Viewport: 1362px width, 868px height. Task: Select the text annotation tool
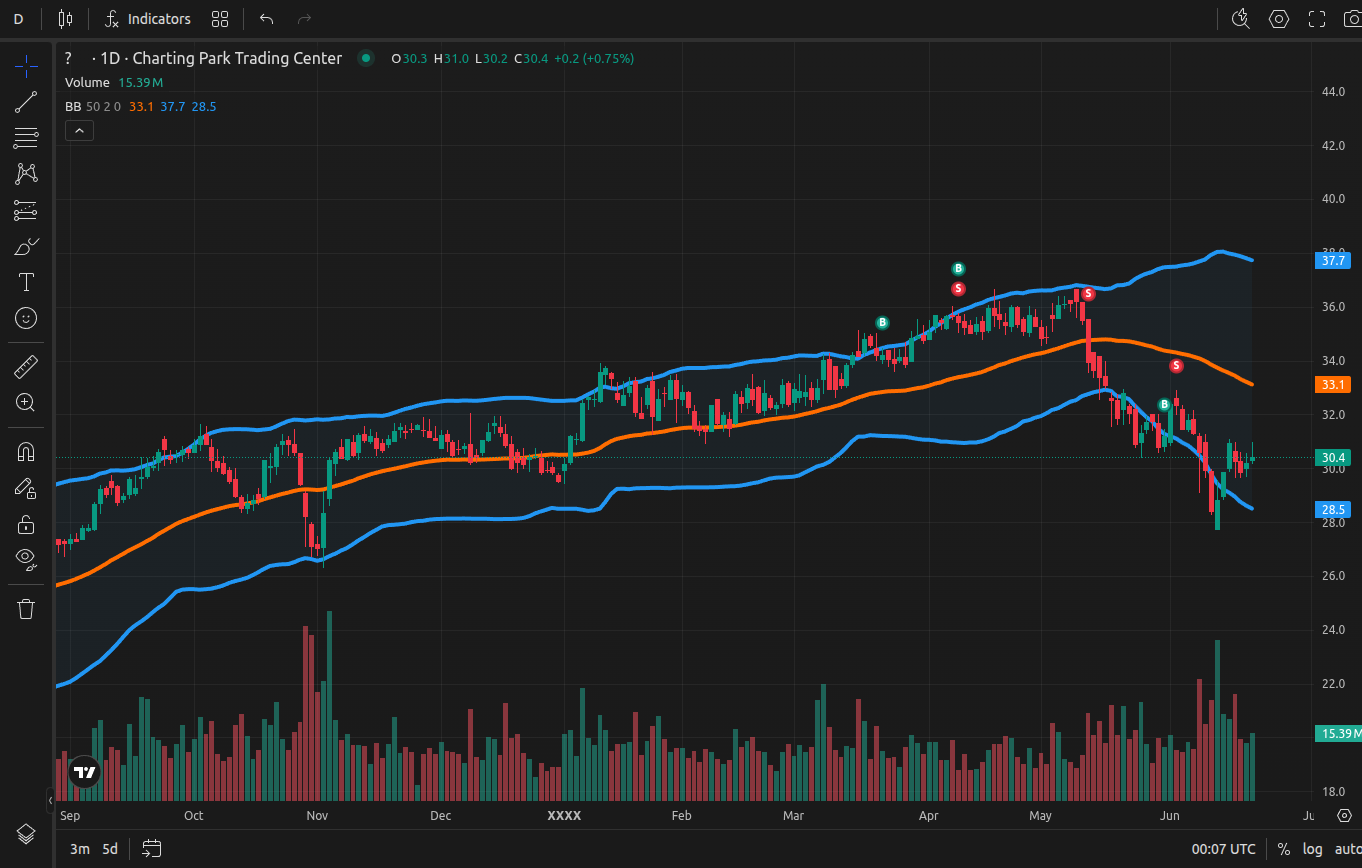pyautogui.click(x=26, y=282)
